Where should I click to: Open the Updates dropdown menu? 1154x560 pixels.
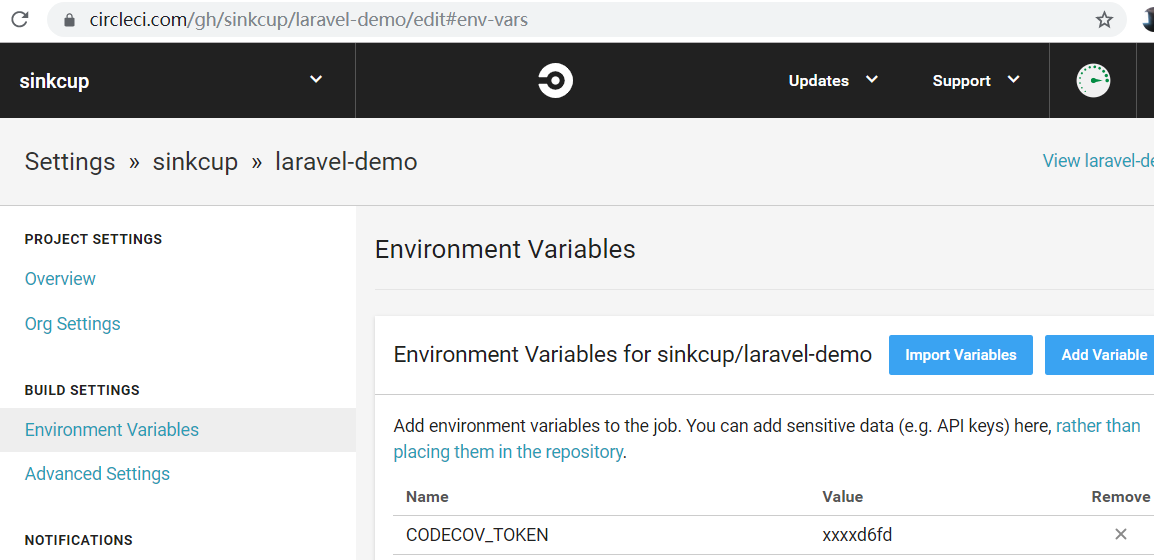(833, 81)
